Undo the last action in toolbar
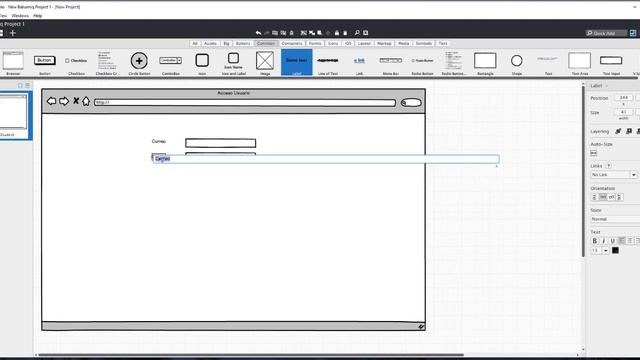Screen dimensions: 640x360 pos(258,33)
